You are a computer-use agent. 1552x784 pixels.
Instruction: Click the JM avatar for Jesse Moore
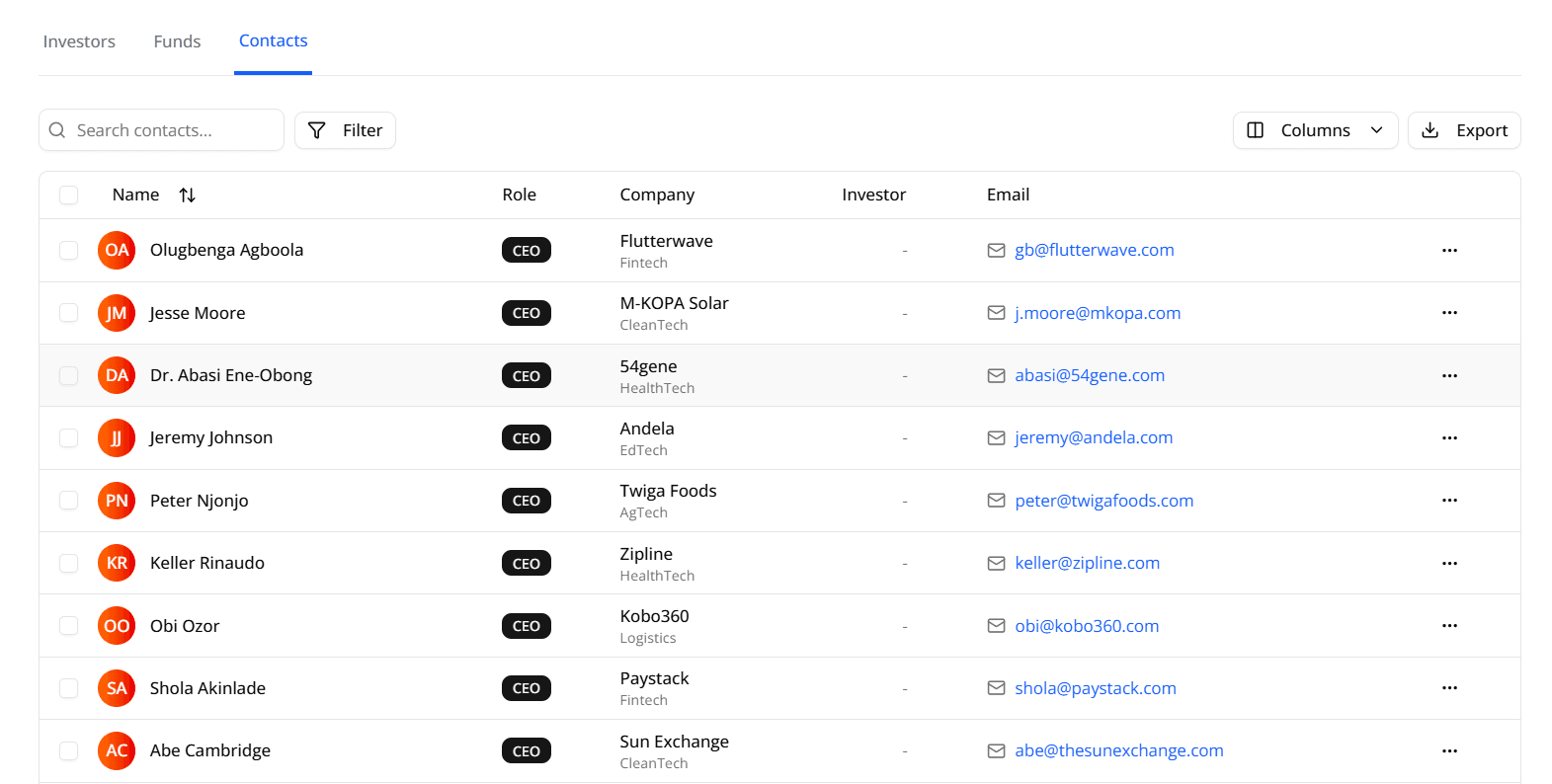(117, 313)
